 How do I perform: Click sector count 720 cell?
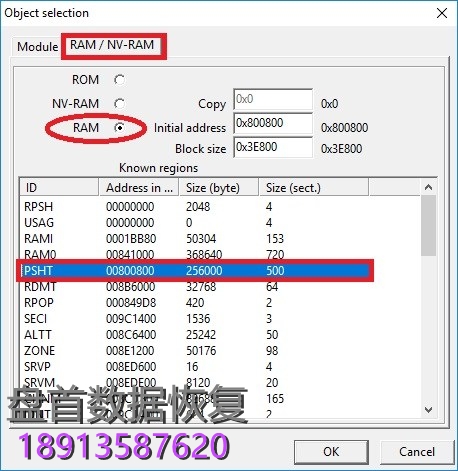tap(275, 255)
